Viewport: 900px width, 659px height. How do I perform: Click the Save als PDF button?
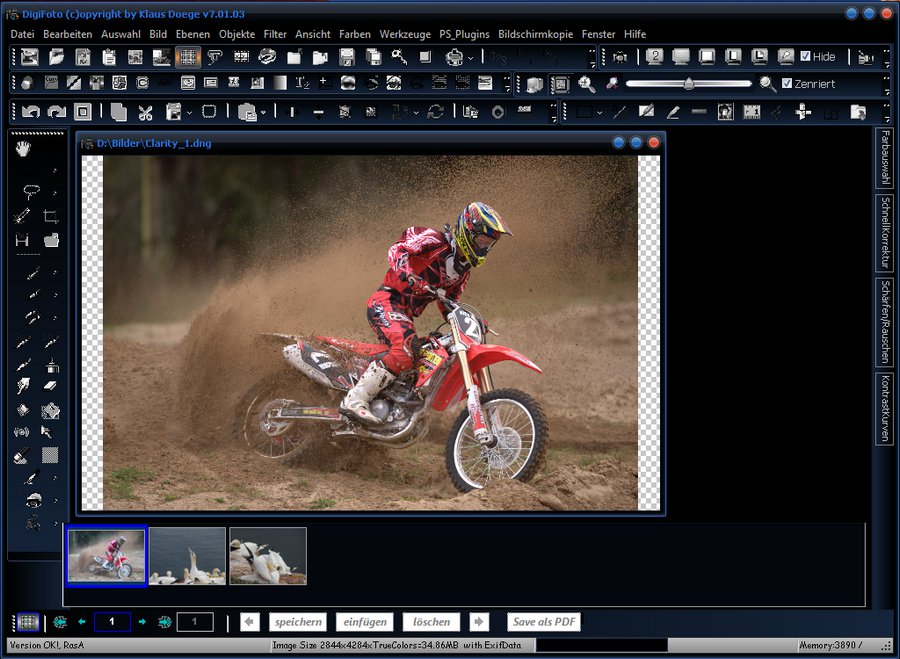coord(544,622)
